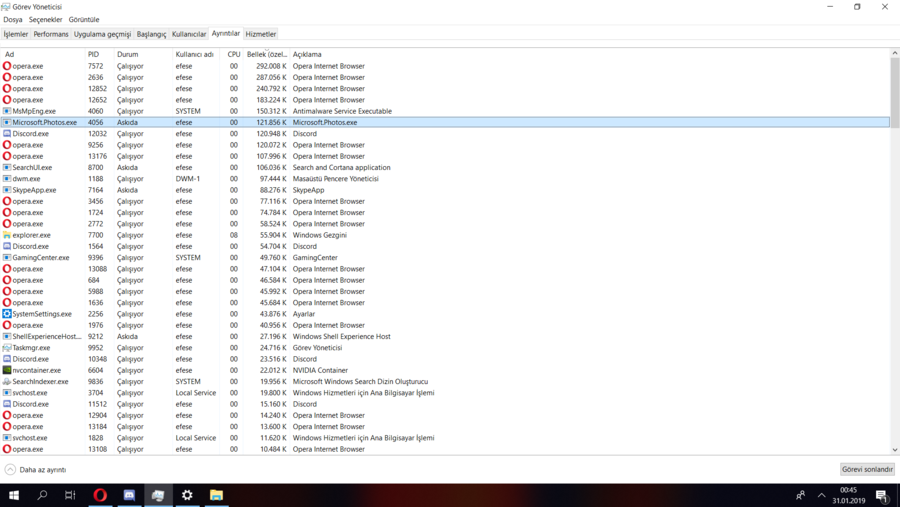Open the Dosya menu
The image size is (900, 507).
[x=13, y=20]
